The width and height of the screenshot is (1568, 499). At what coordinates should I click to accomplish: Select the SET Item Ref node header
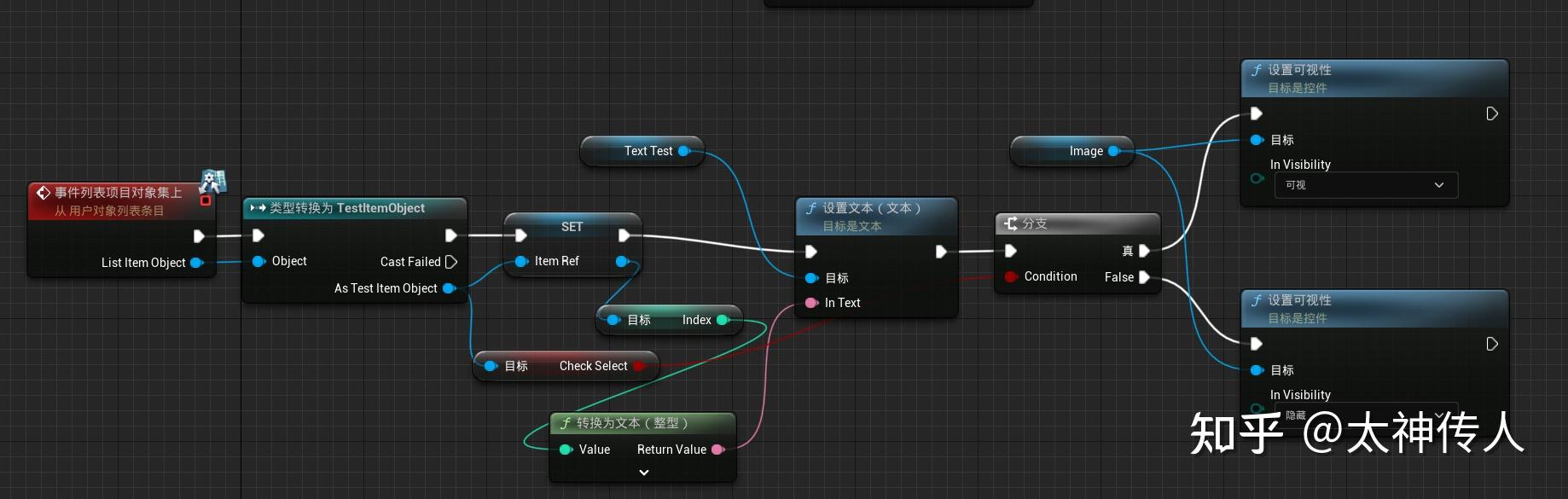572,226
